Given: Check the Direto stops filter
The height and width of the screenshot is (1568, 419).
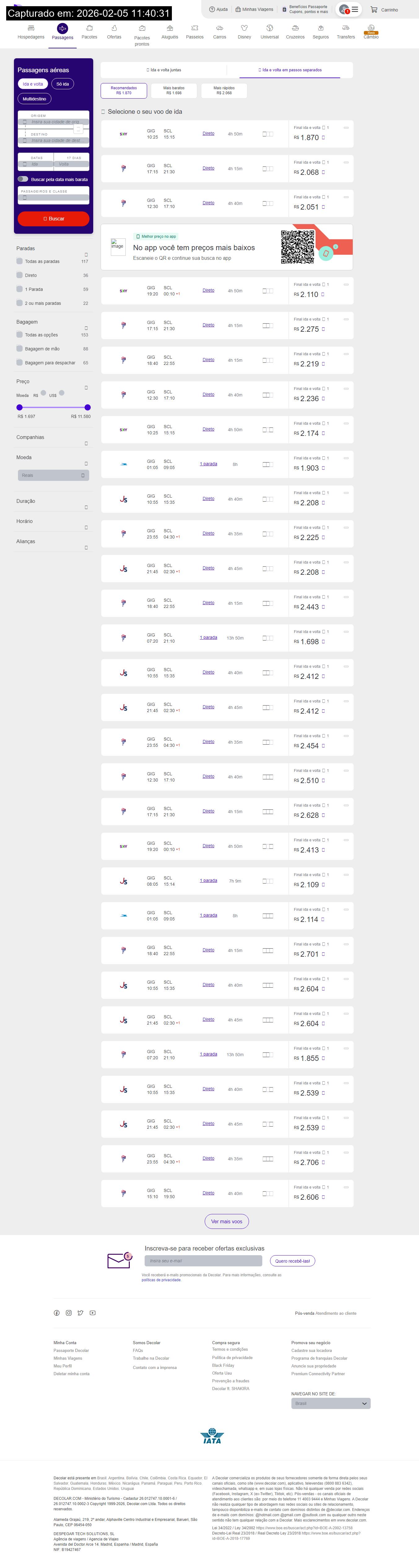Looking at the screenshot, I should coord(20,275).
